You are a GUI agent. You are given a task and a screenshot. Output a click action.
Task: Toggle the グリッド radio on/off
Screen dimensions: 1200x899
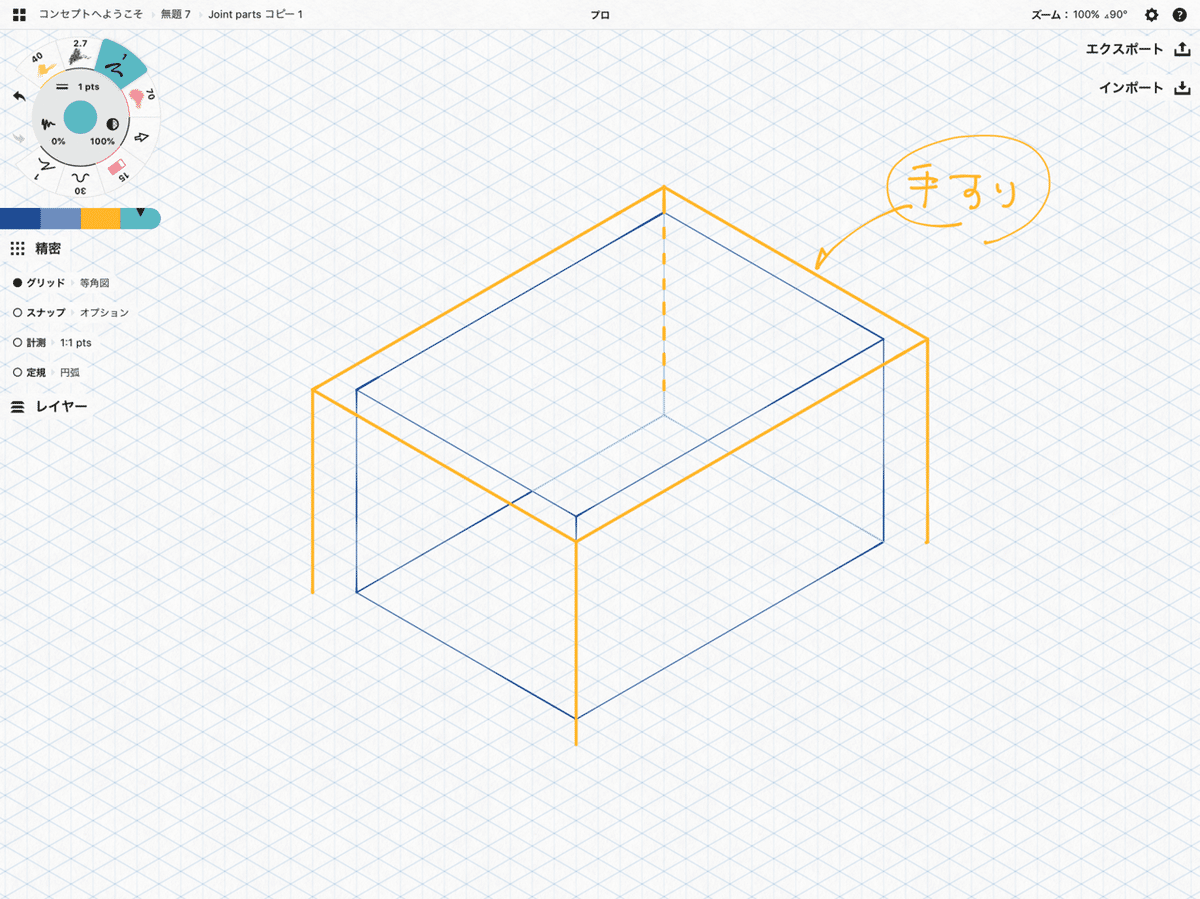[x=18, y=283]
